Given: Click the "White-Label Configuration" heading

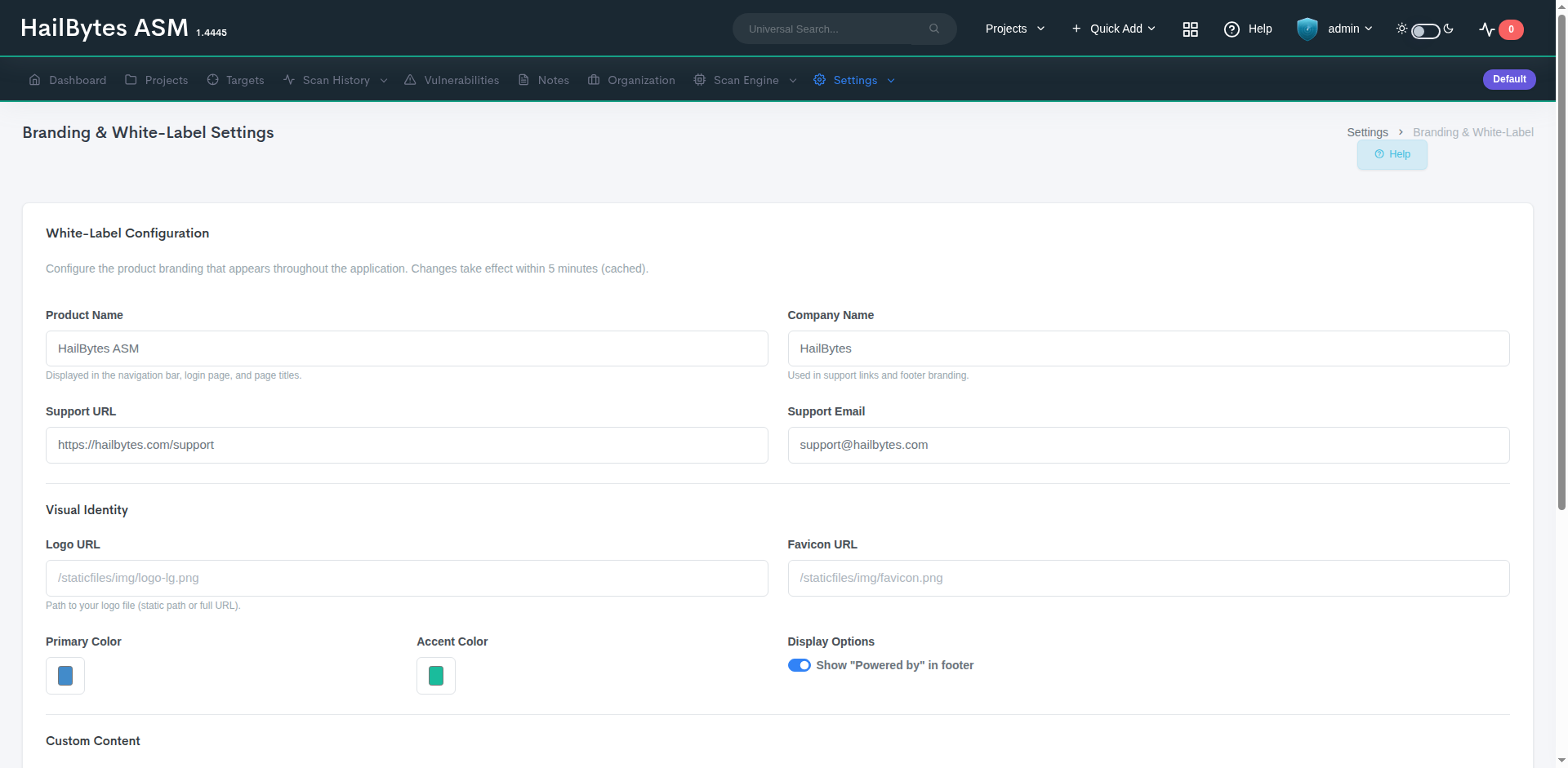Looking at the screenshot, I should click(127, 233).
